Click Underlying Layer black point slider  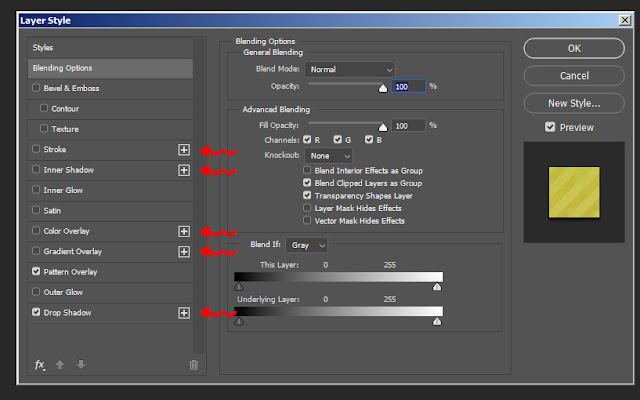pyautogui.click(x=239, y=322)
